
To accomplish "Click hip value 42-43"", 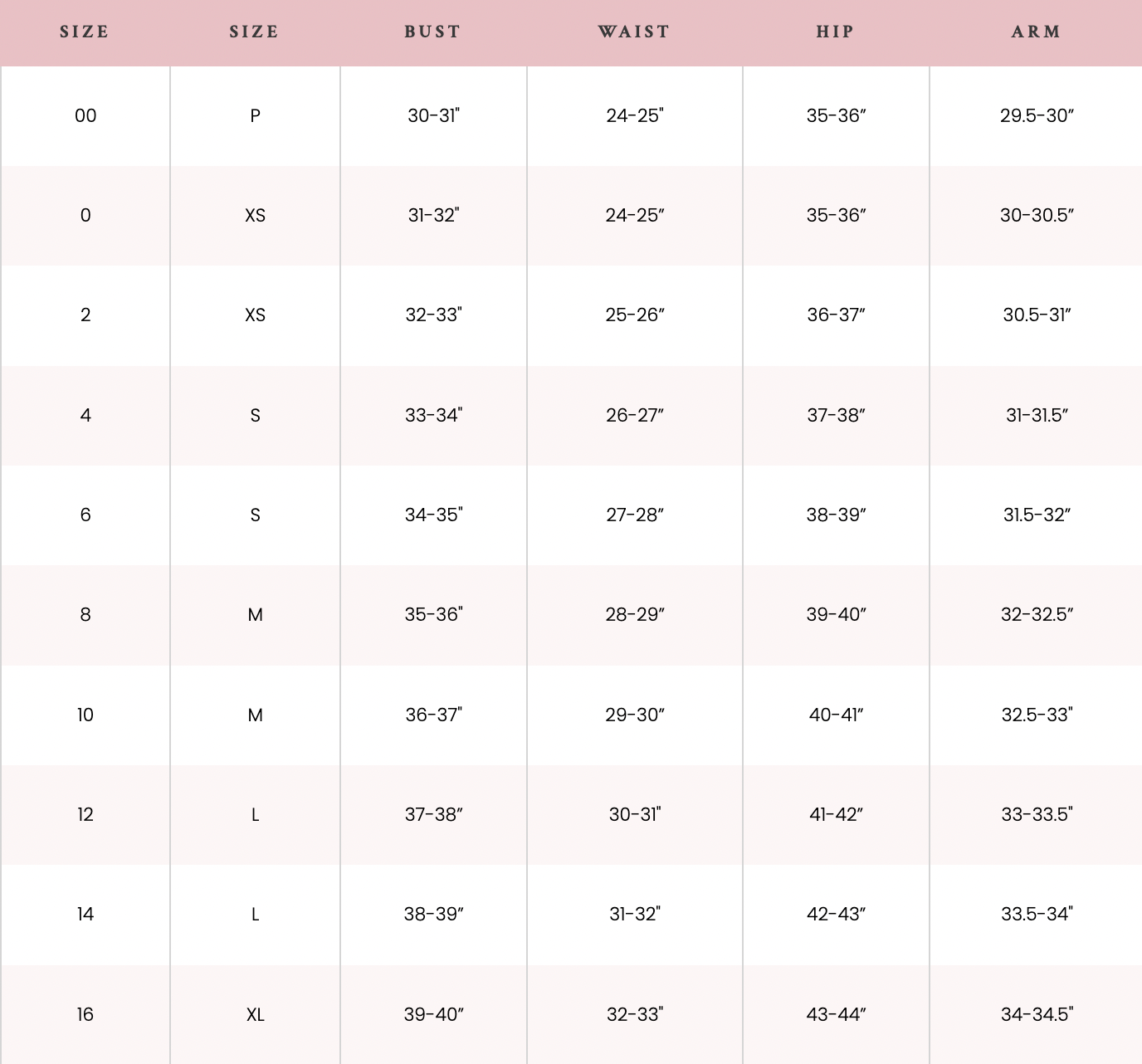I will [836, 914].
